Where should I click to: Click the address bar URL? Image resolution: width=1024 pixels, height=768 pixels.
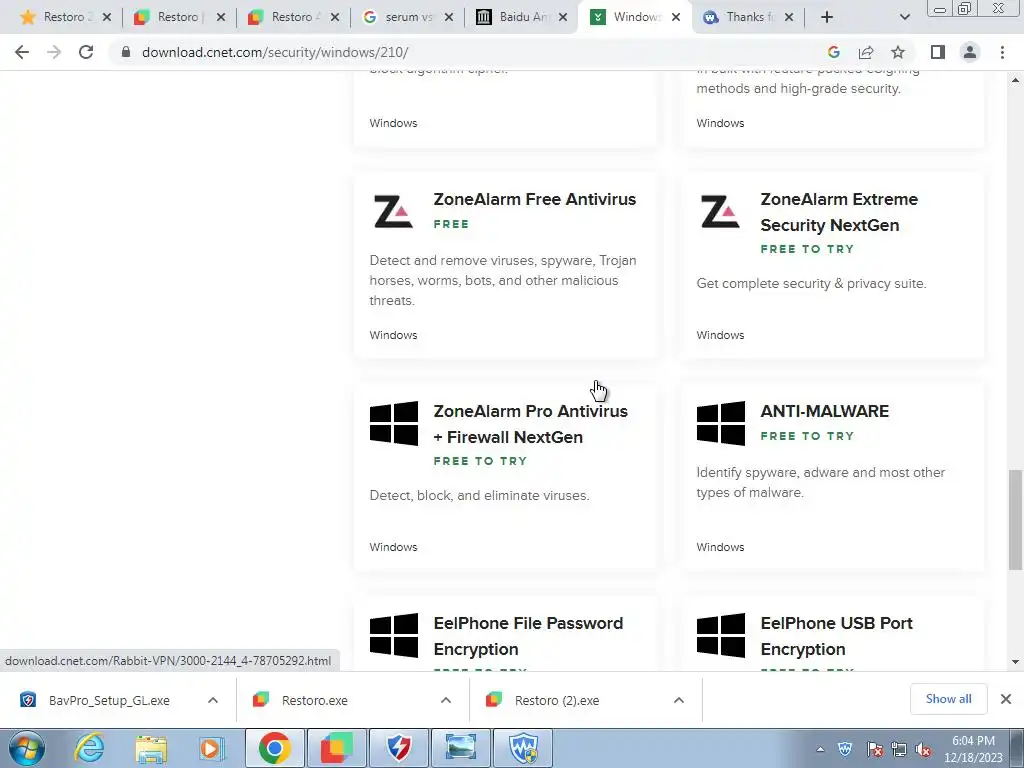(x=275, y=52)
